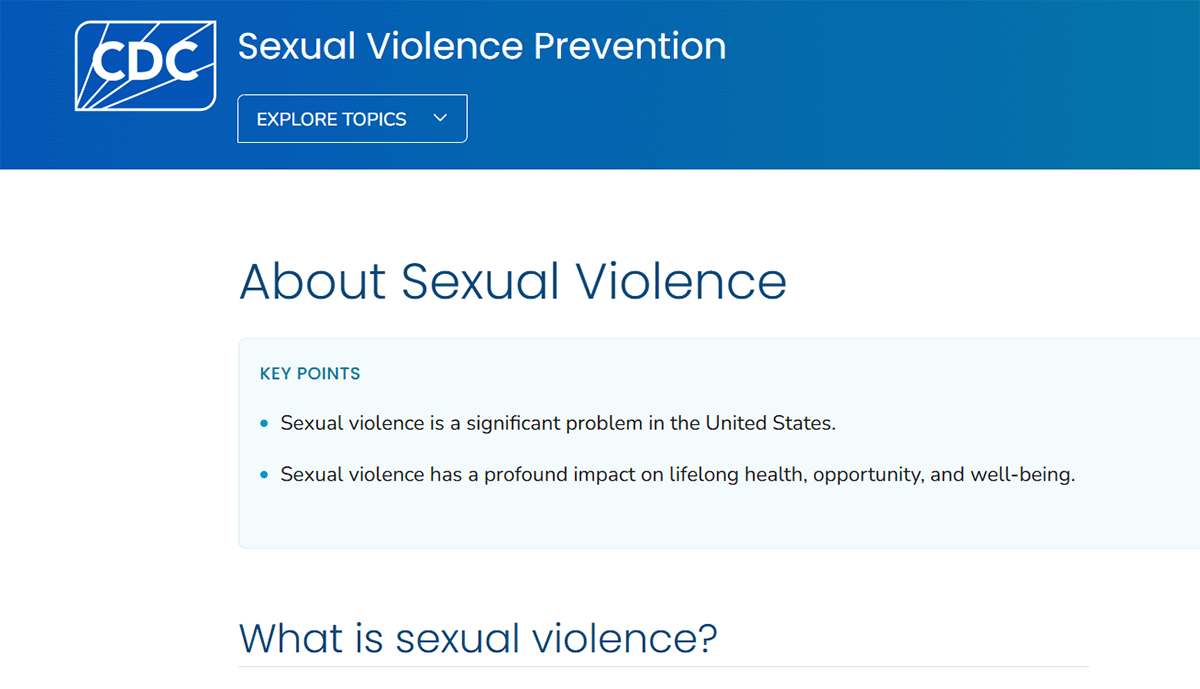Click the light blue Key Points box
Viewport: 1200px width, 689px height.
coord(718,443)
